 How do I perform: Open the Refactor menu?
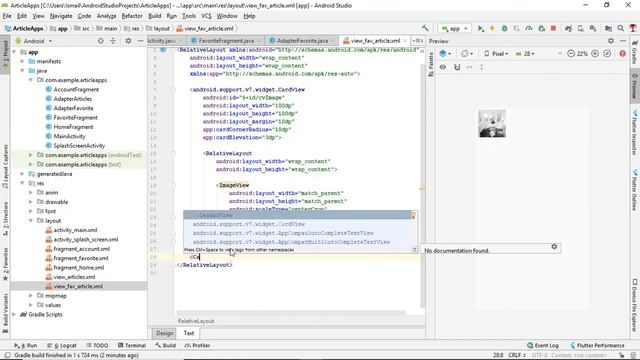[132, 16]
